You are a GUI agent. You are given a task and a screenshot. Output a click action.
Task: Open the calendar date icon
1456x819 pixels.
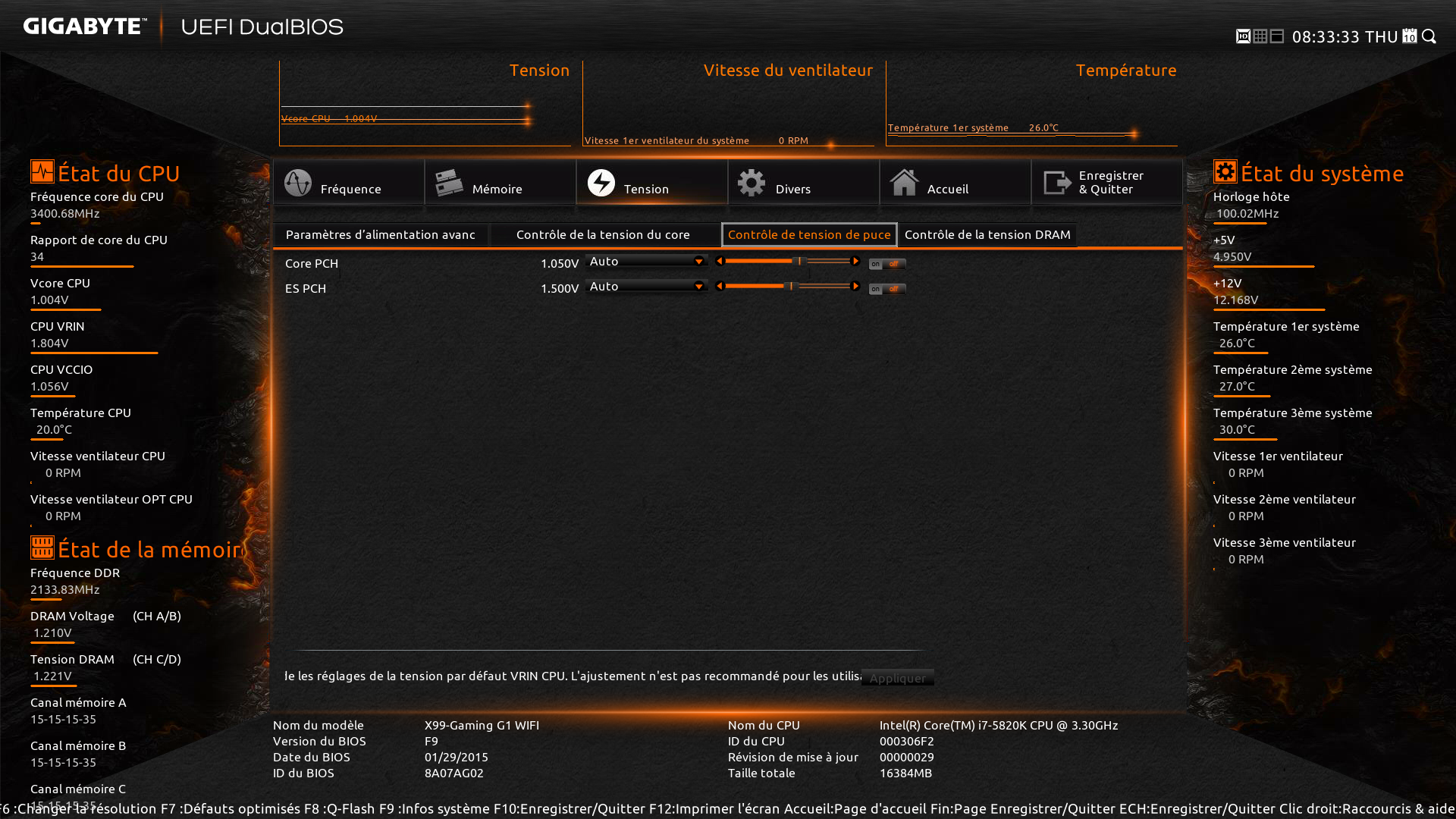tap(1410, 36)
